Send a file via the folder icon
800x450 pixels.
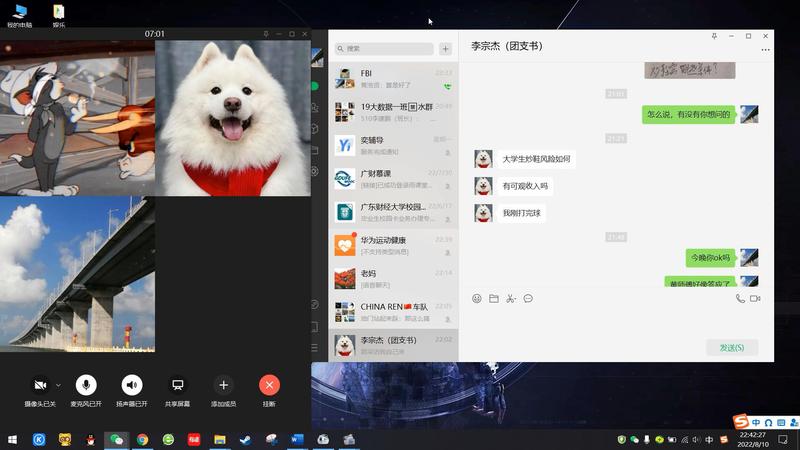point(494,298)
